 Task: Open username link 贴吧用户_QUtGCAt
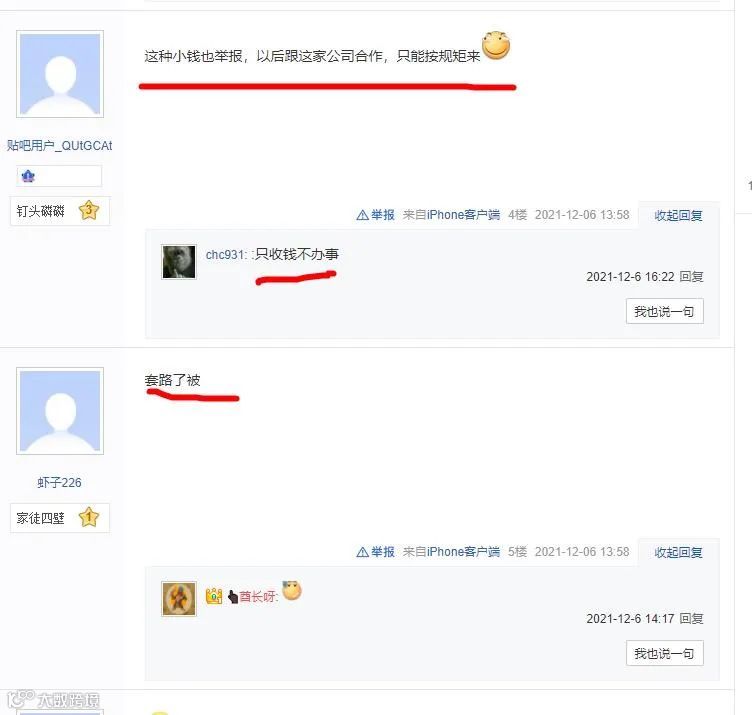[59, 145]
